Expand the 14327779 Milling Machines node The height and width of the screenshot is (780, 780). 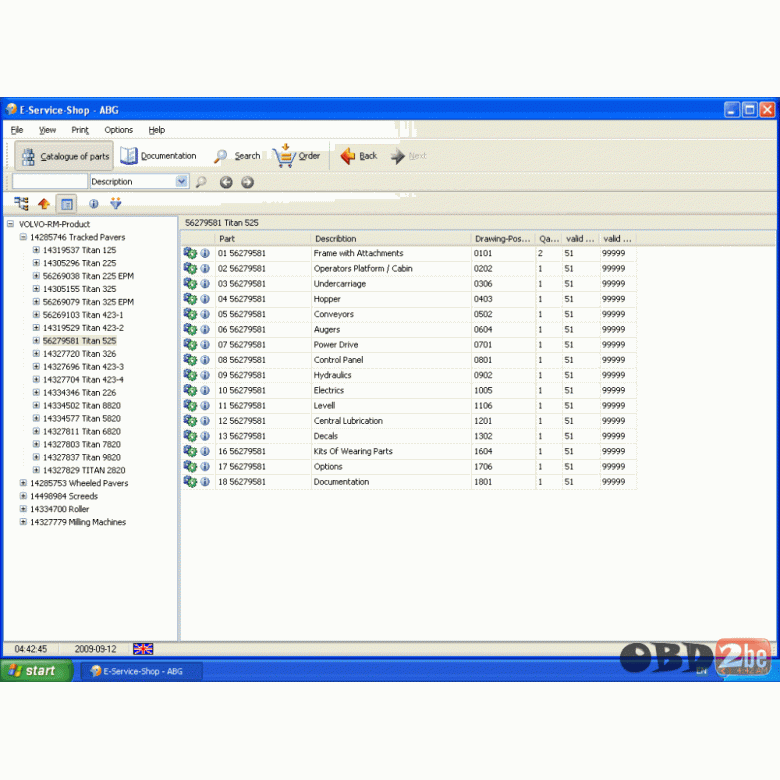click(x=23, y=521)
